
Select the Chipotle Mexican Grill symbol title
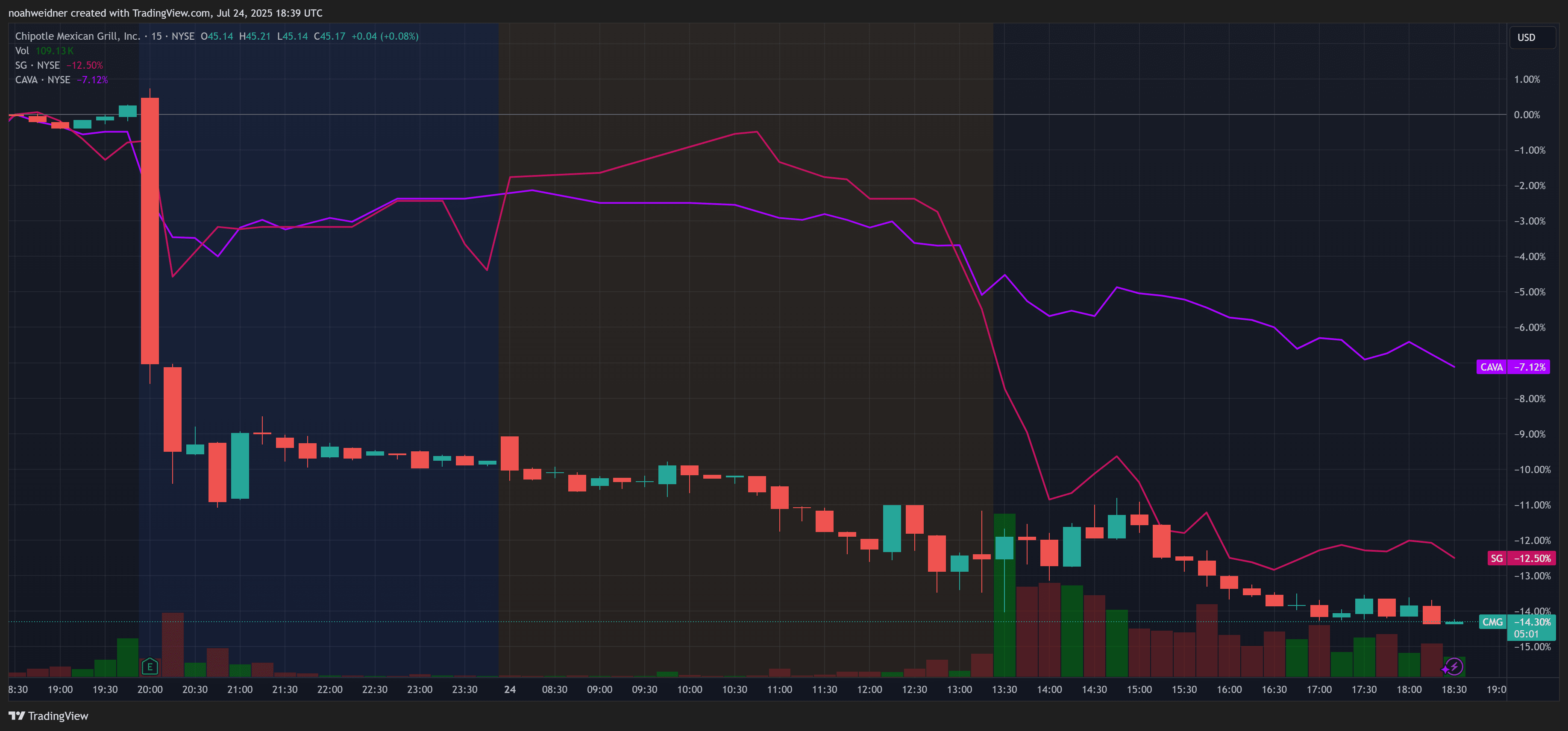tap(77, 36)
